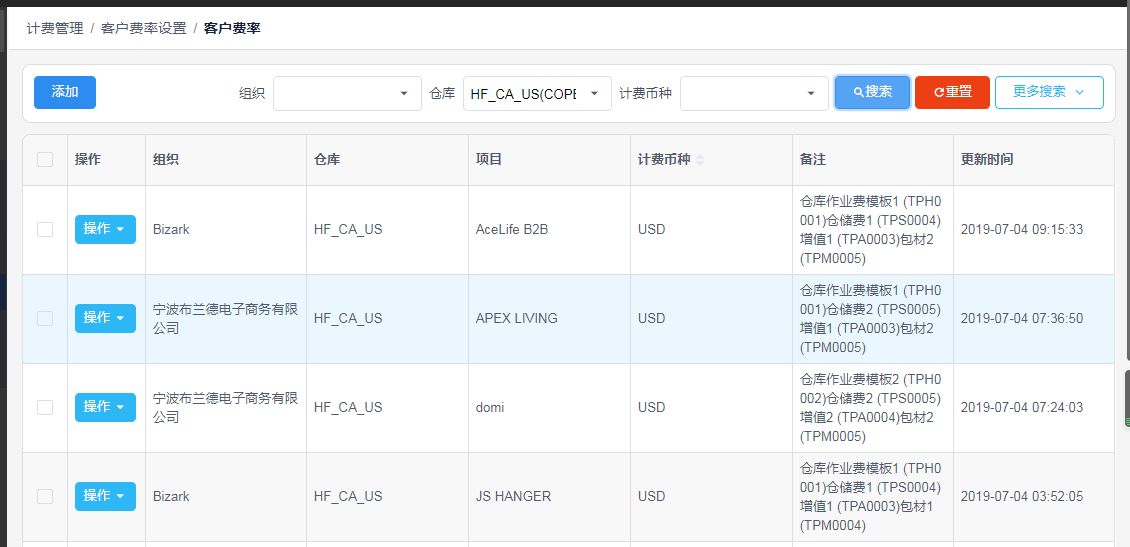Open the 组织 dropdown arrow

[403, 94]
